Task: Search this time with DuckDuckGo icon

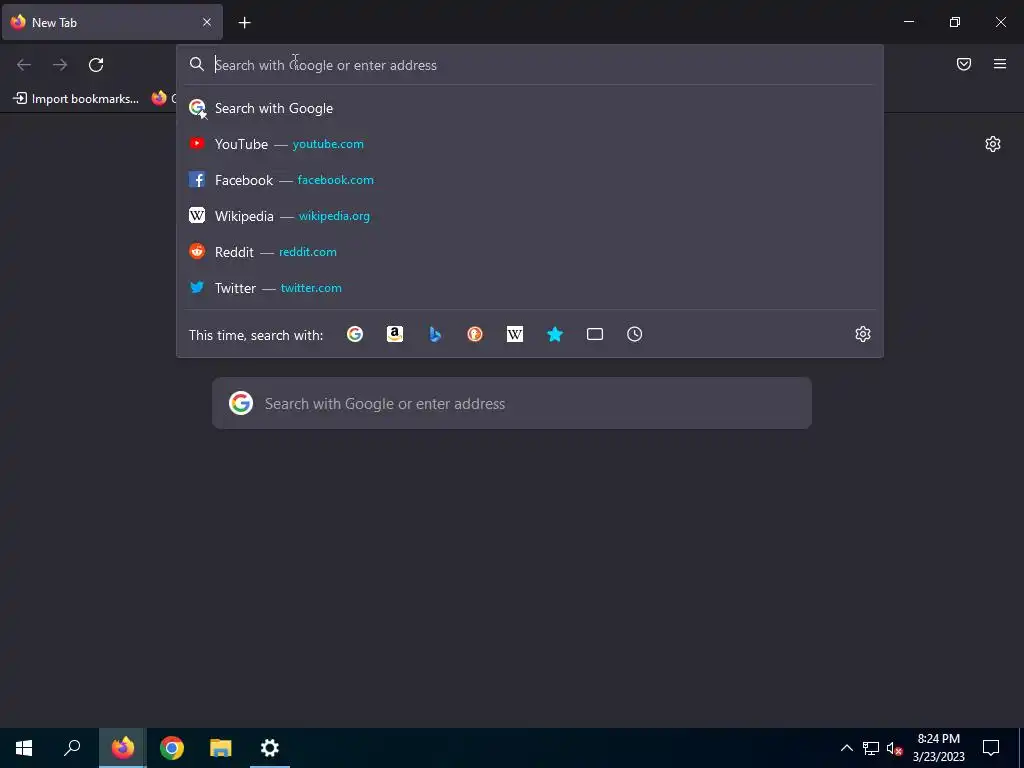Action: point(475,334)
